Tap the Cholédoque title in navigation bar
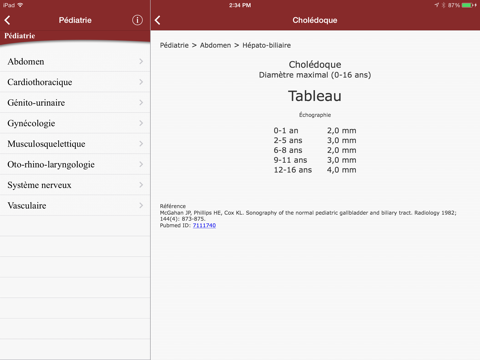Viewport: 480px width, 360px height. [315, 20]
